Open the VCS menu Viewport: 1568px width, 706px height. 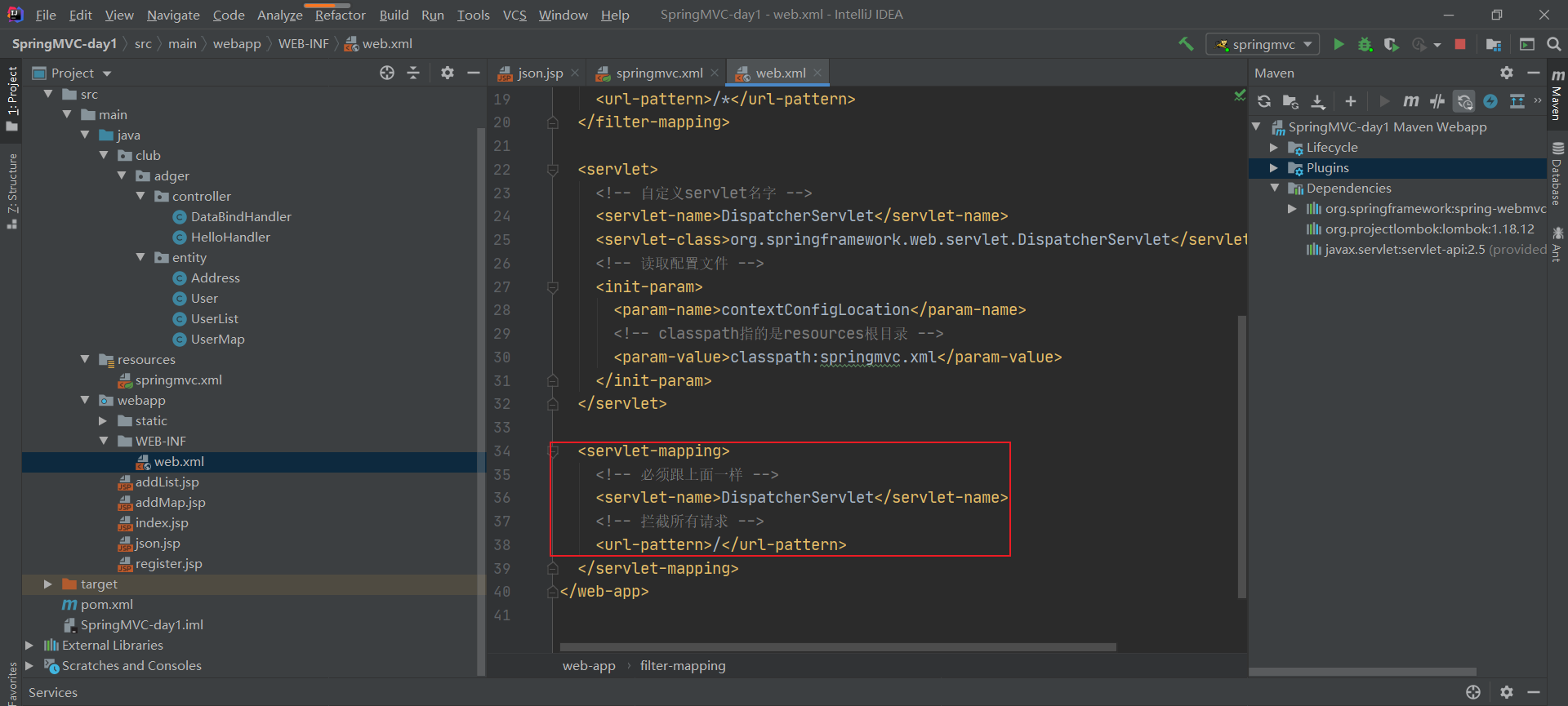[x=514, y=15]
